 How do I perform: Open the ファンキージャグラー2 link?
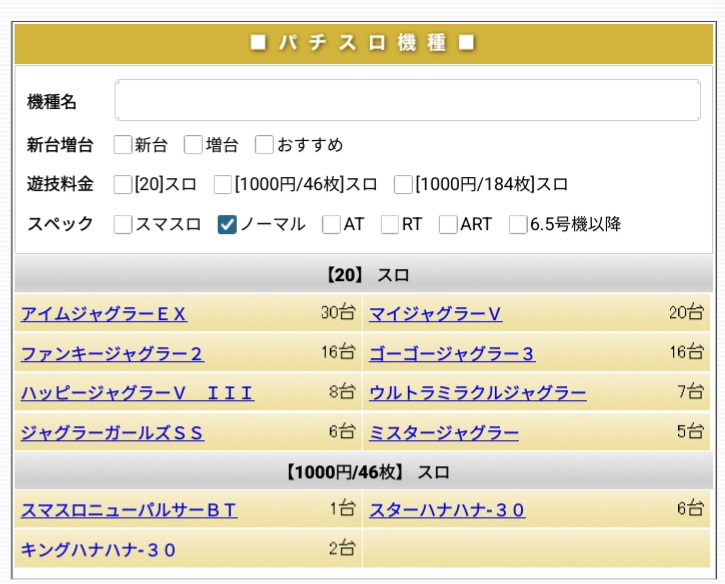pos(112,354)
